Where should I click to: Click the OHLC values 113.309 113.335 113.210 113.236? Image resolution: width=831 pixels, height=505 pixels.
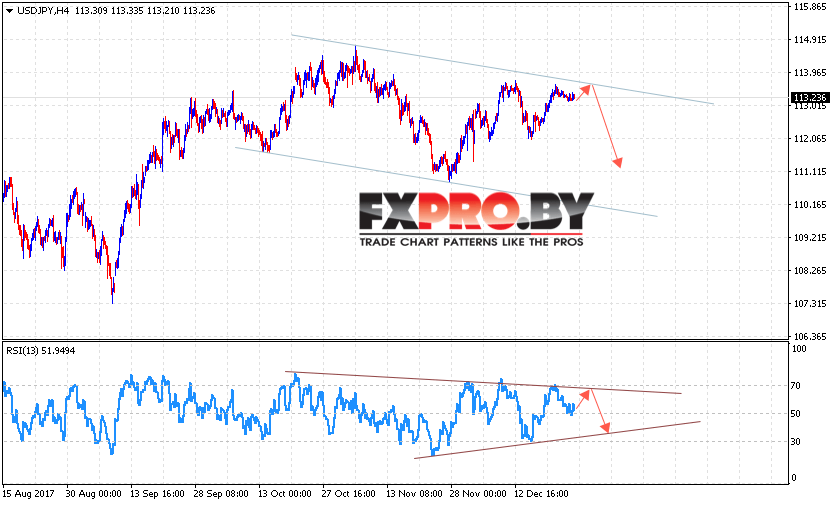(x=145, y=11)
